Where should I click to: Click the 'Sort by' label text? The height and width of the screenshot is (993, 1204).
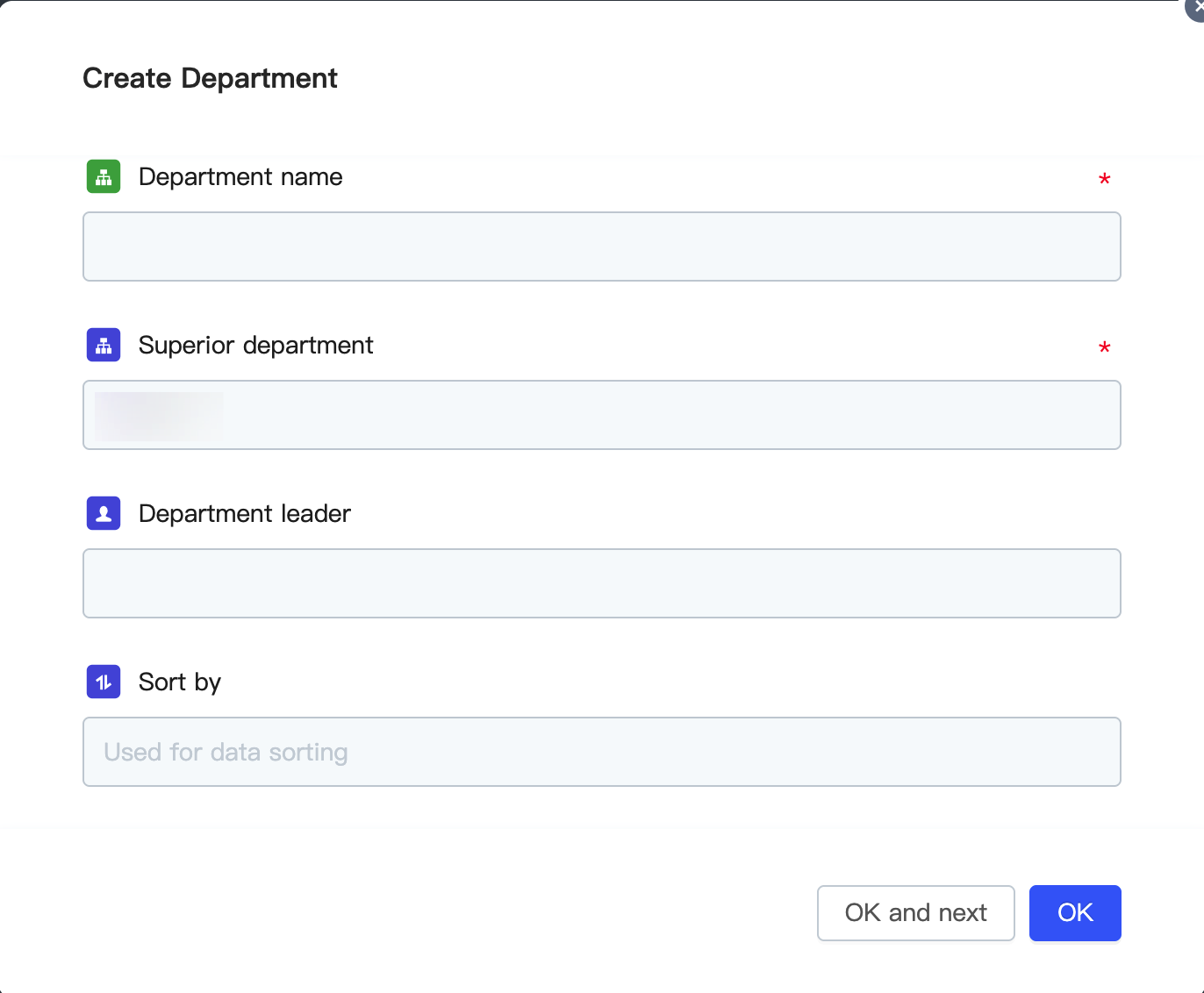179,682
